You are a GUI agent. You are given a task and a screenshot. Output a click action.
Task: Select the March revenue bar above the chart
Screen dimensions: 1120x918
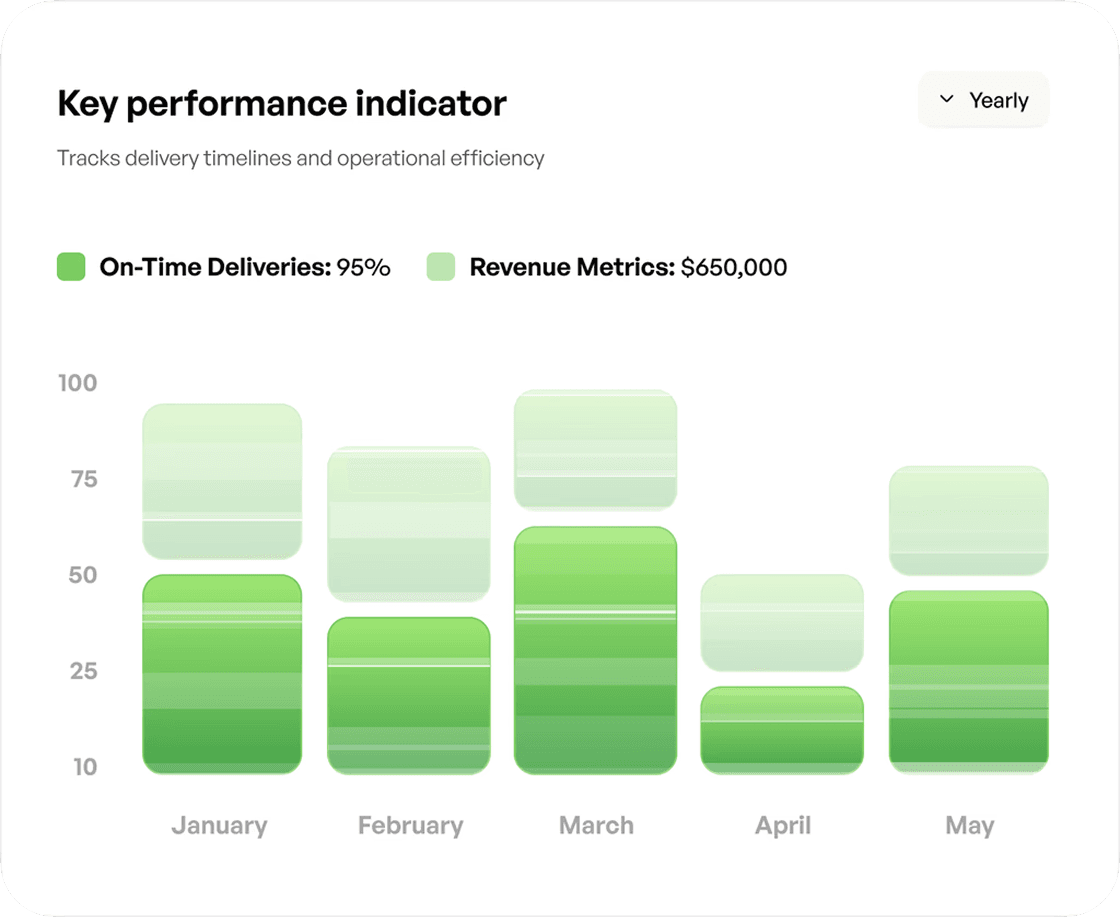click(595, 450)
